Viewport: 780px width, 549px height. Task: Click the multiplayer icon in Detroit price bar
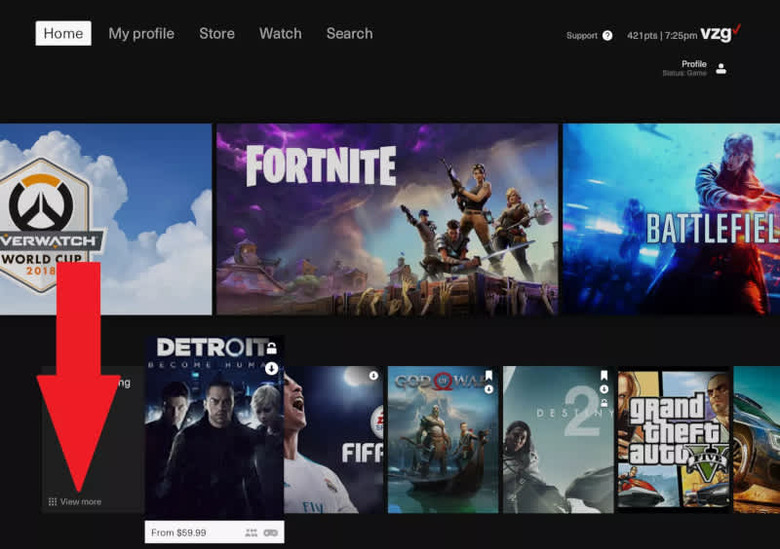pos(251,533)
